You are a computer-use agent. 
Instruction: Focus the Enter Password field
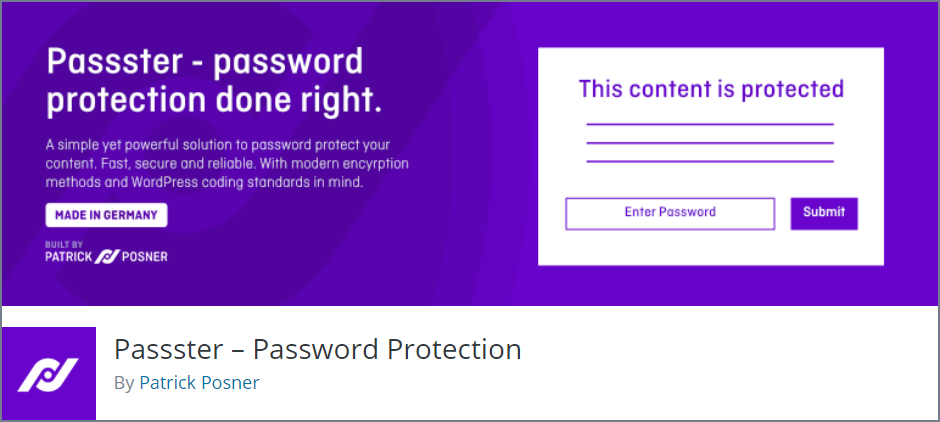pyautogui.click(x=670, y=213)
